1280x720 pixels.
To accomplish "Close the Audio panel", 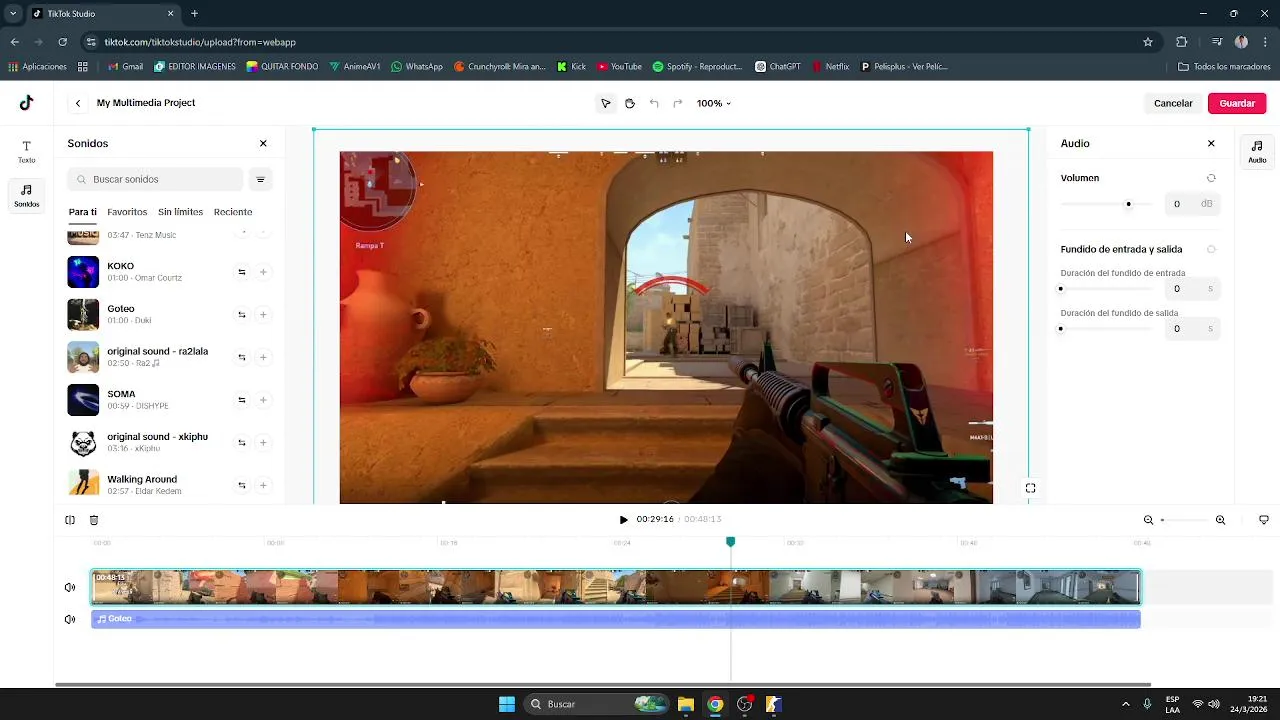I will pos(1211,144).
